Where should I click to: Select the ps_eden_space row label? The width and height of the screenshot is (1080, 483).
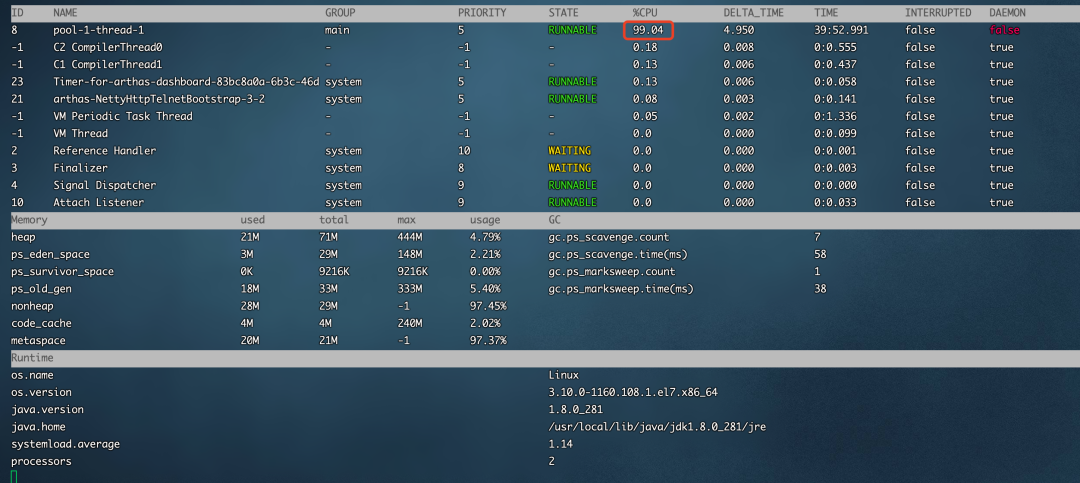pyautogui.click(x=50, y=254)
